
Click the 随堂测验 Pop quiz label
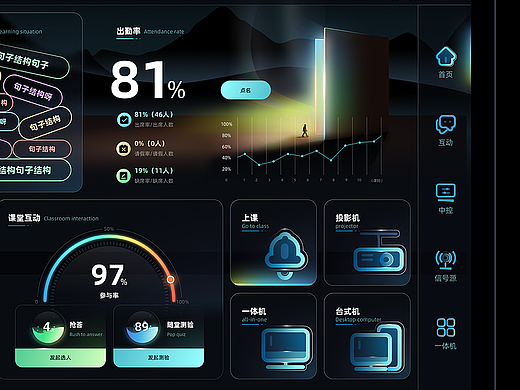[x=180, y=329]
